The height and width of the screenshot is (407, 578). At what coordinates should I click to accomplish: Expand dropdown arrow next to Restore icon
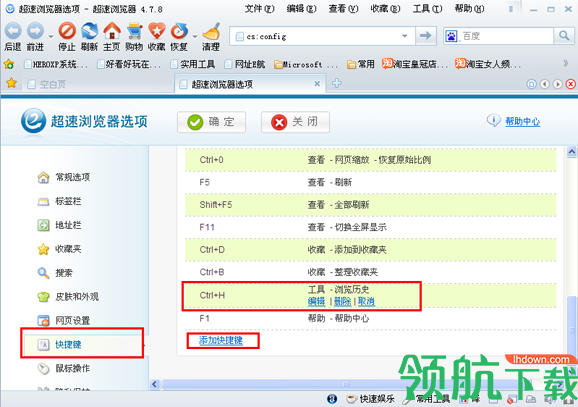195,36
